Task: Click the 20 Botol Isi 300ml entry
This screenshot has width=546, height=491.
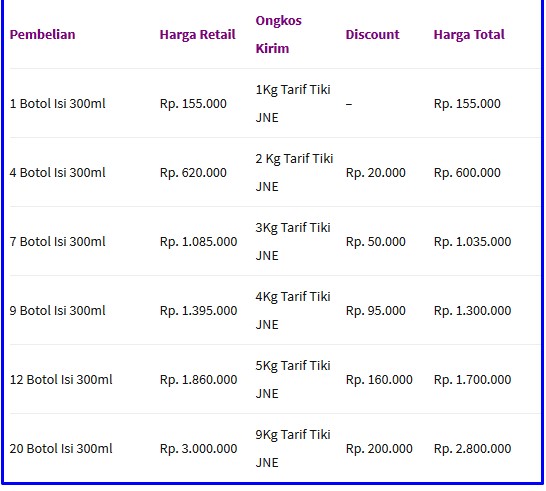Action: 61,448
